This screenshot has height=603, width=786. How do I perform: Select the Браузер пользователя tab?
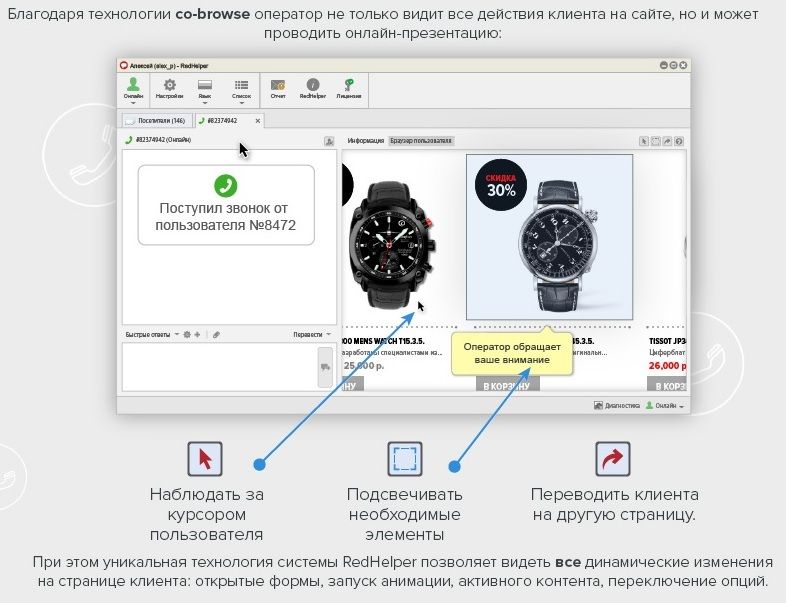pyautogui.click(x=421, y=141)
